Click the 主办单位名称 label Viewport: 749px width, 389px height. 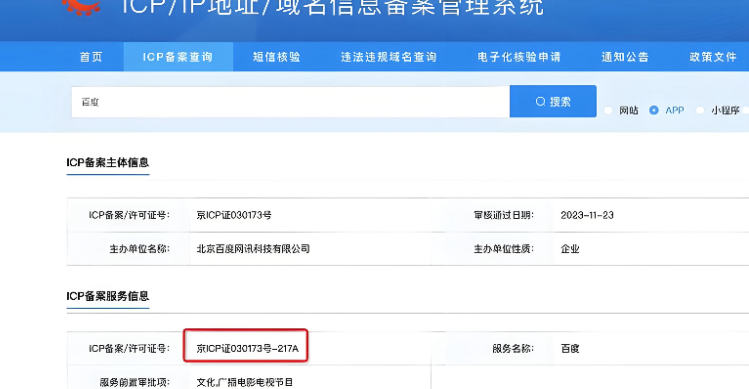click(x=139, y=249)
